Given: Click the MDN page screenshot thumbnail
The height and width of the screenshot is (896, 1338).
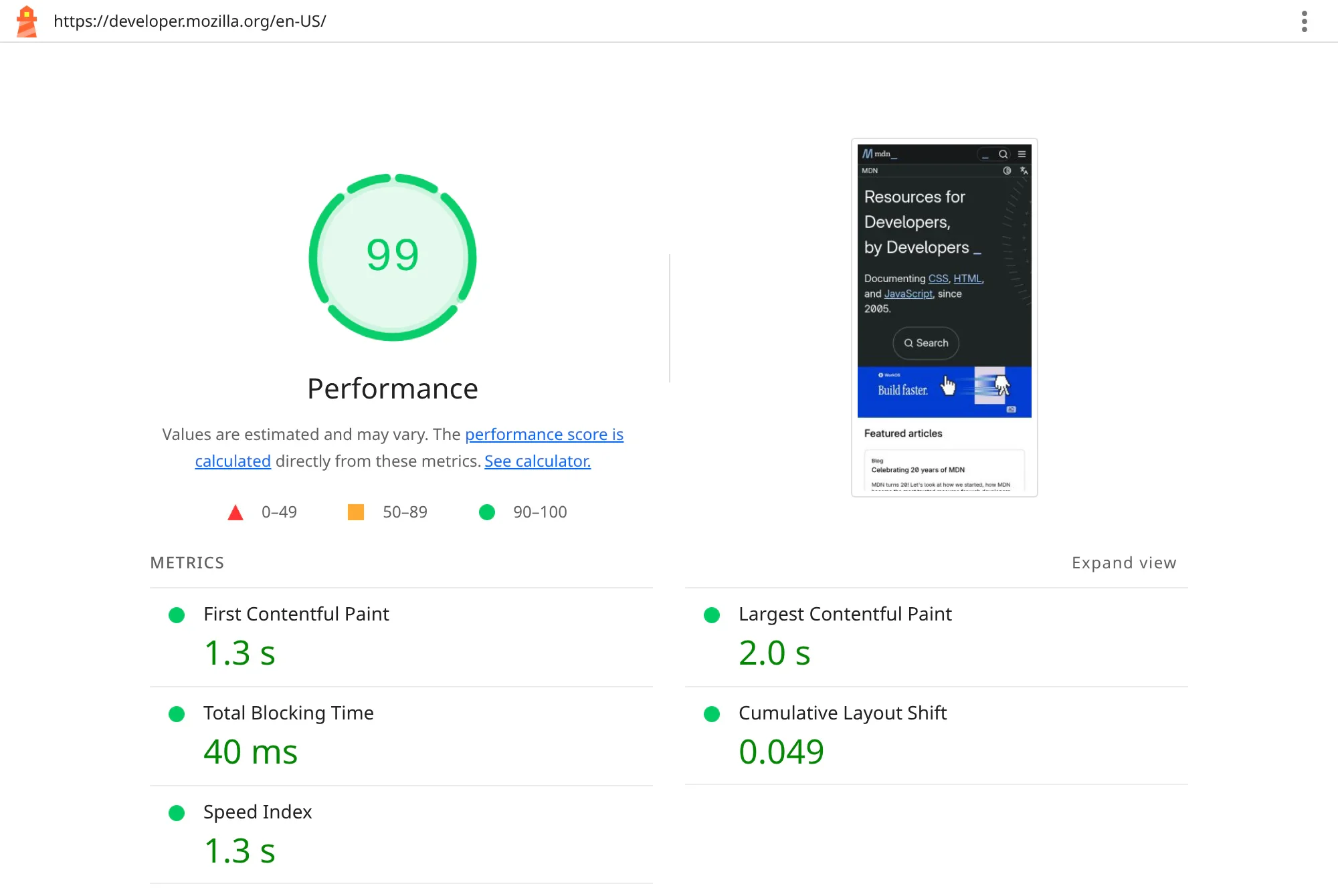Looking at the screenshot, I should 944,318.
